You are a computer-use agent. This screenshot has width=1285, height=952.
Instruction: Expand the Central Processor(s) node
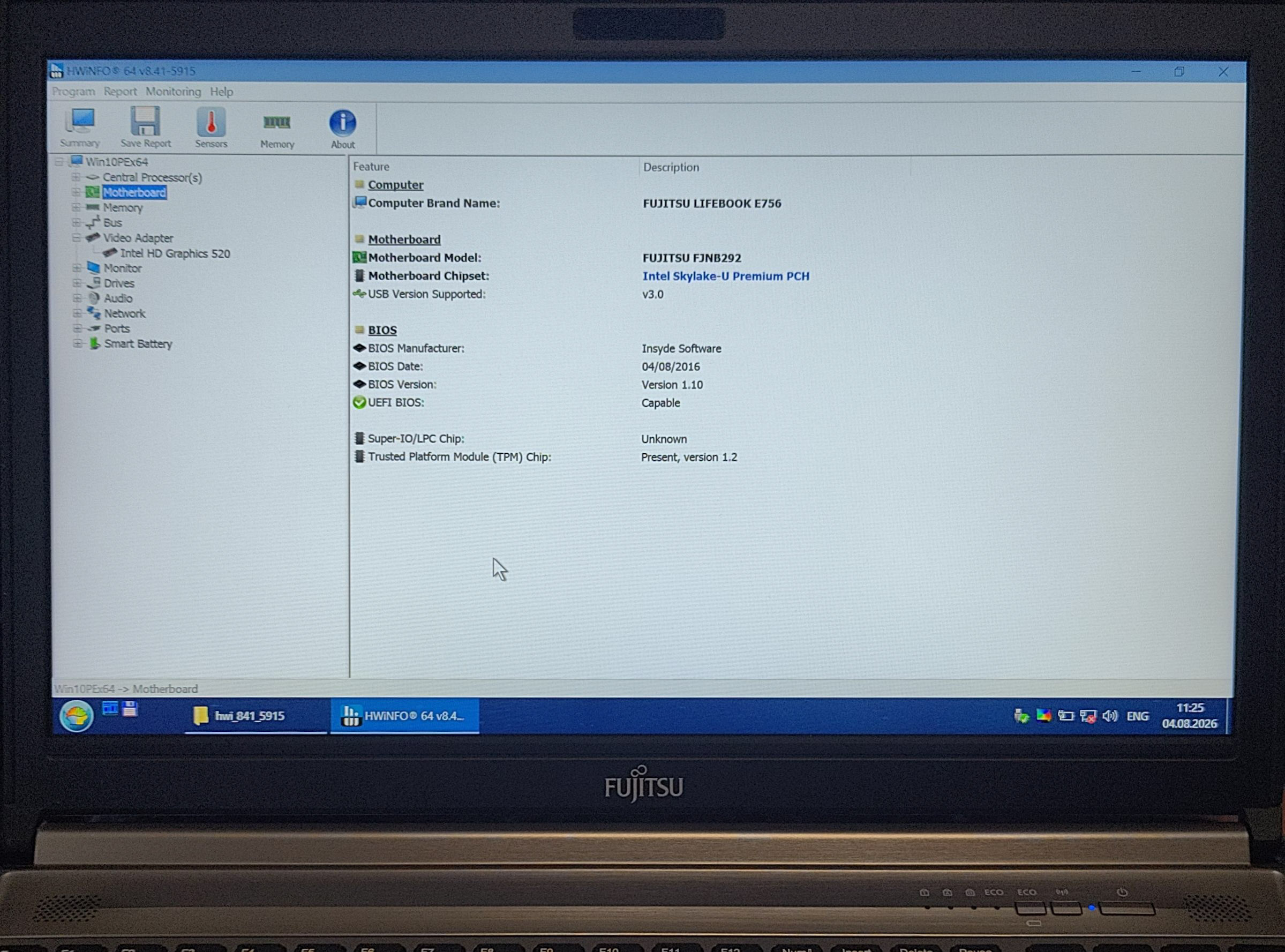(76, 177)
